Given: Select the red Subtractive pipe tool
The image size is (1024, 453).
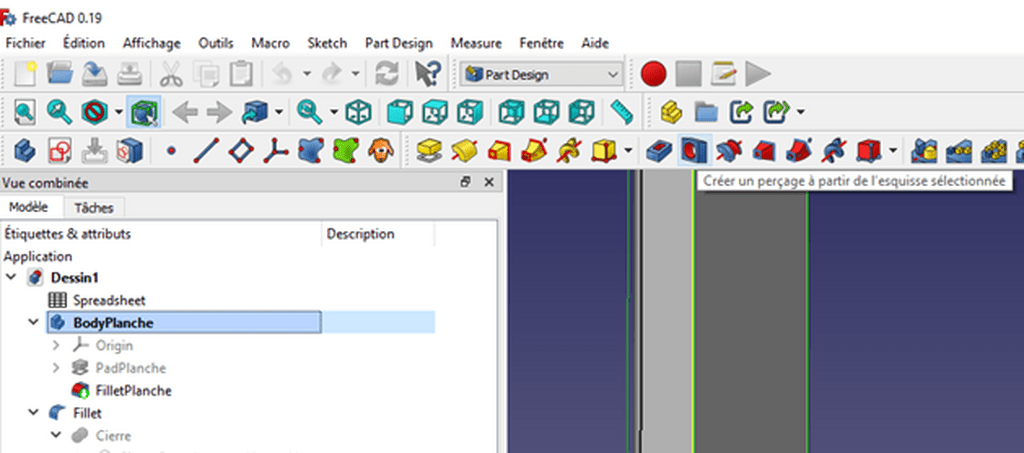Looking at the screenshot, I should click(x=799, y=151).
